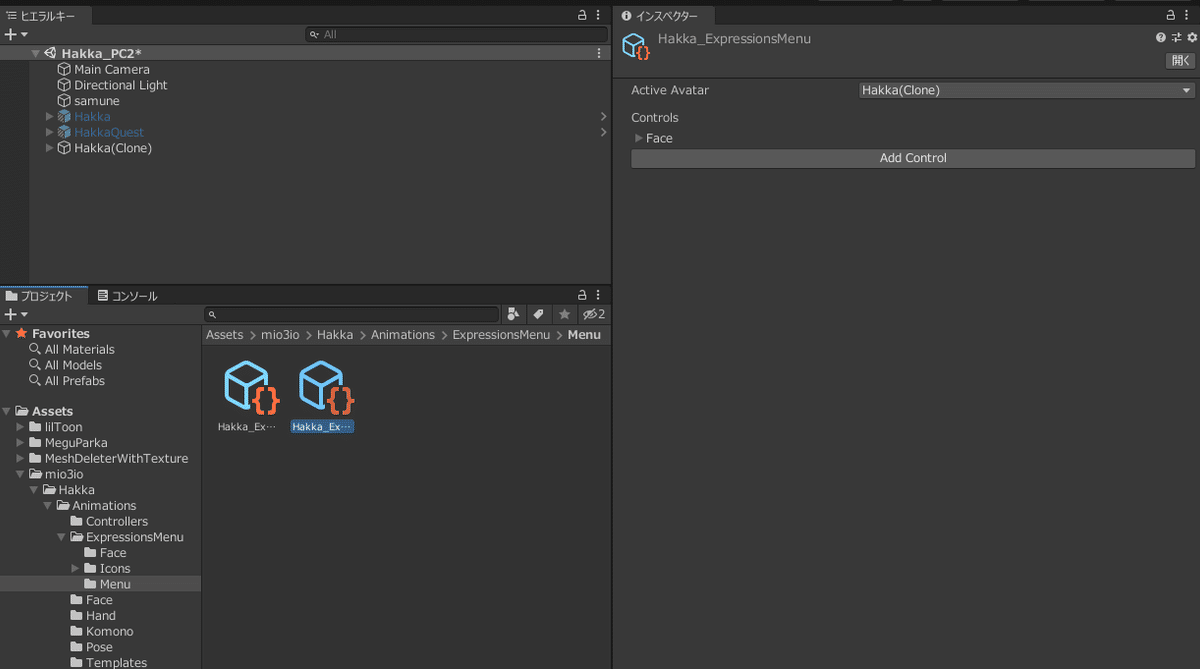Lock the Project panel
The height and width of the screenshot is (669, 1200).
583,296
